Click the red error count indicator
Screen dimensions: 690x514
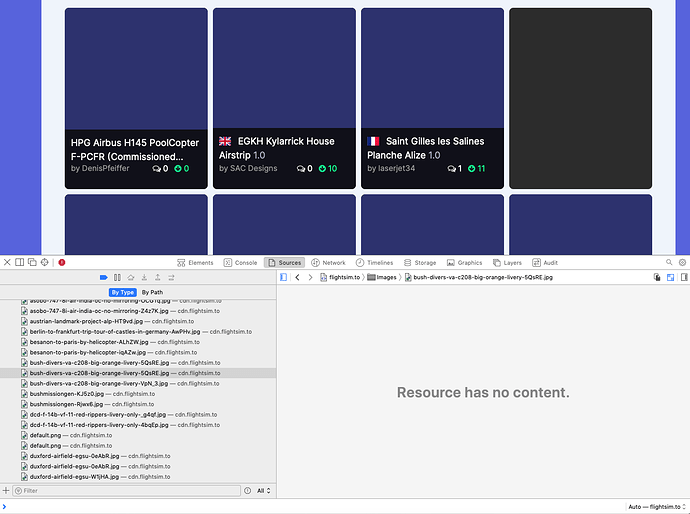[62, 262]
